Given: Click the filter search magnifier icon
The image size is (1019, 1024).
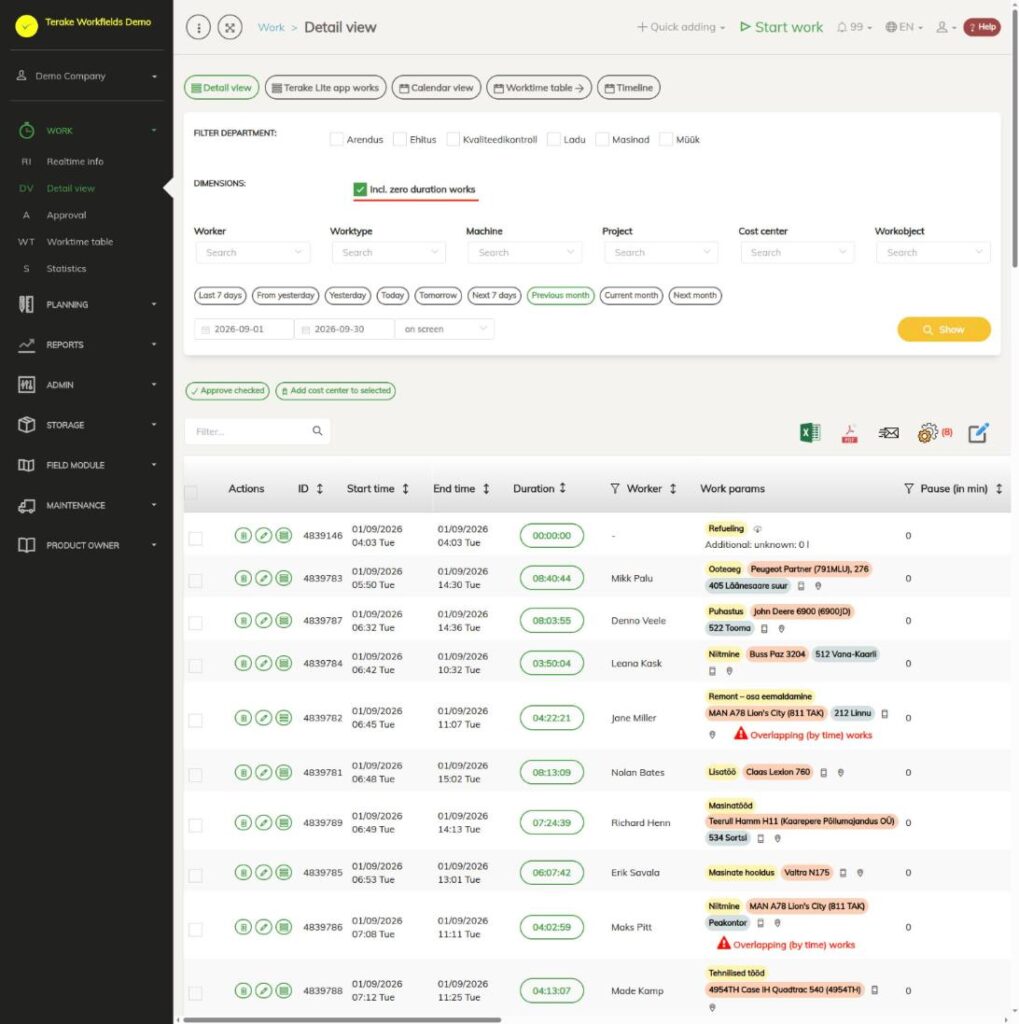Looking at the screenshot, I should click(317, 431).
